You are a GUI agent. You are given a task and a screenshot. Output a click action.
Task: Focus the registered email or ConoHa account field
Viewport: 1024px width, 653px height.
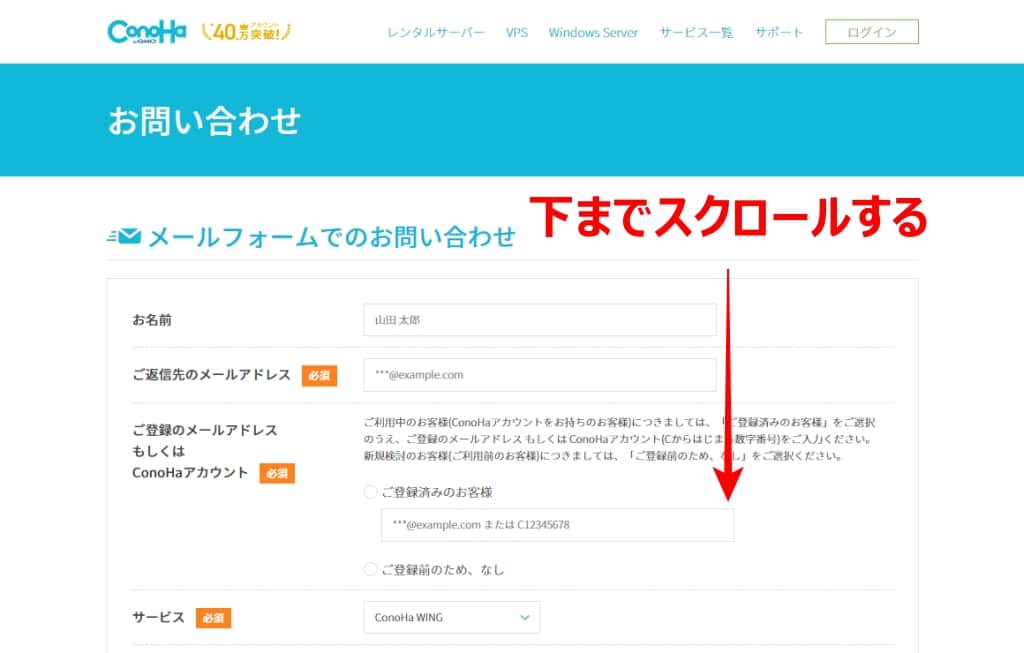click(557, 525)
